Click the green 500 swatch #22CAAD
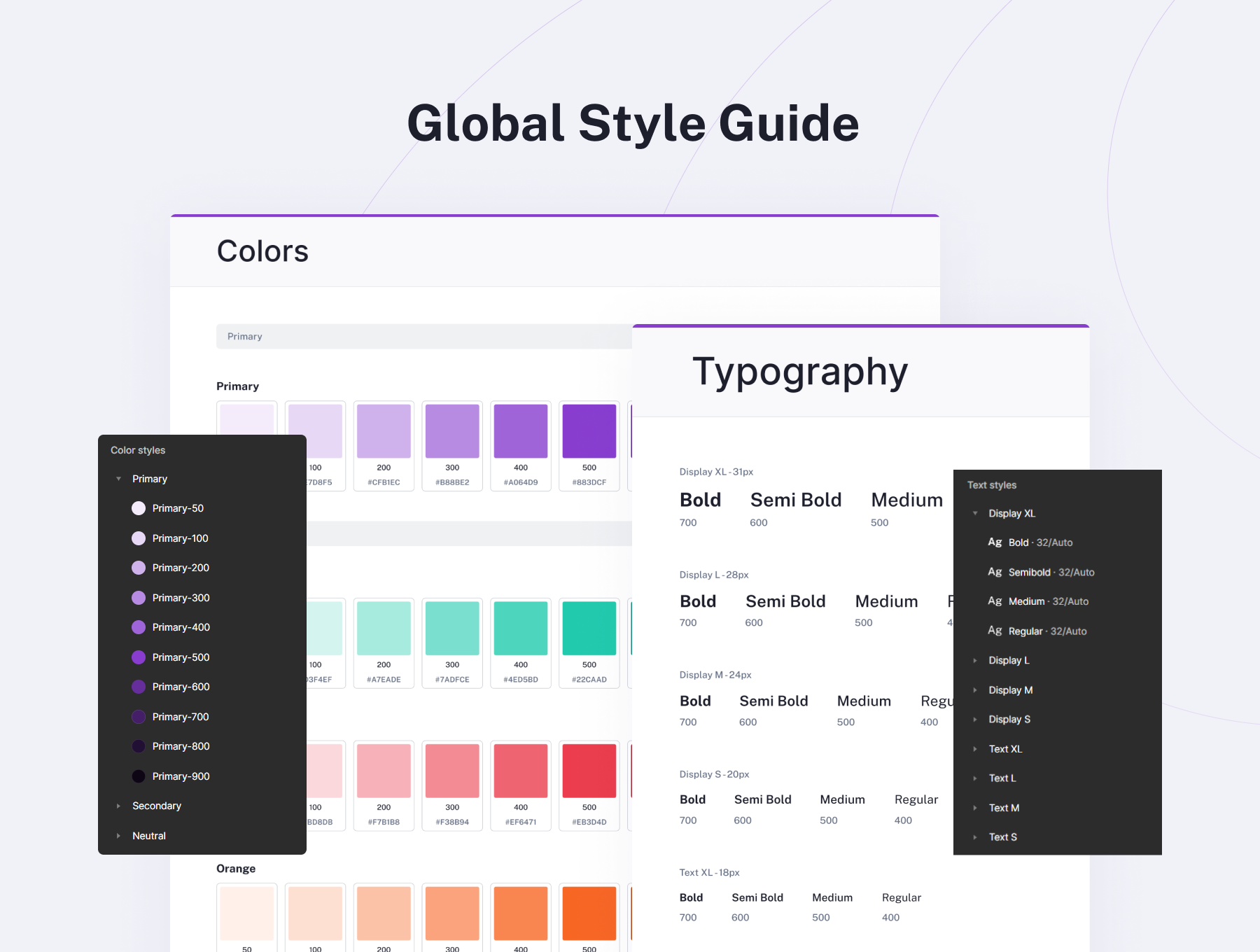Screen dimensions: 1260x952 point(589,628)
